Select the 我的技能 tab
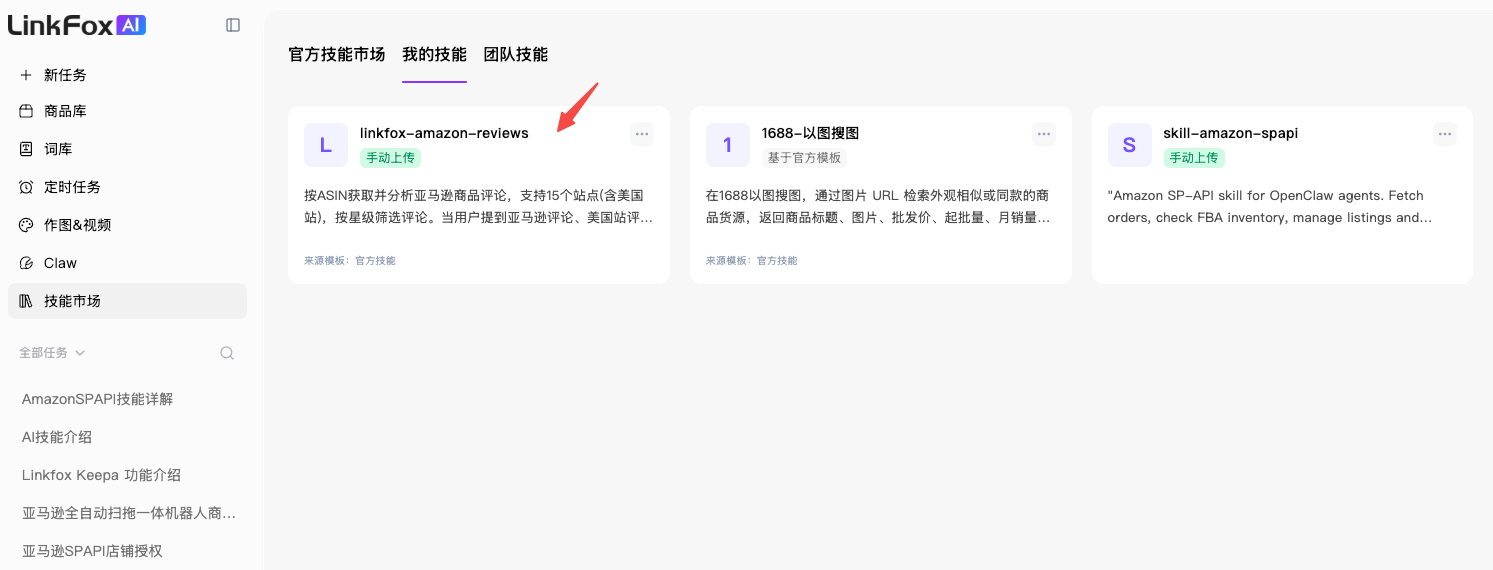 click(435, 54)
